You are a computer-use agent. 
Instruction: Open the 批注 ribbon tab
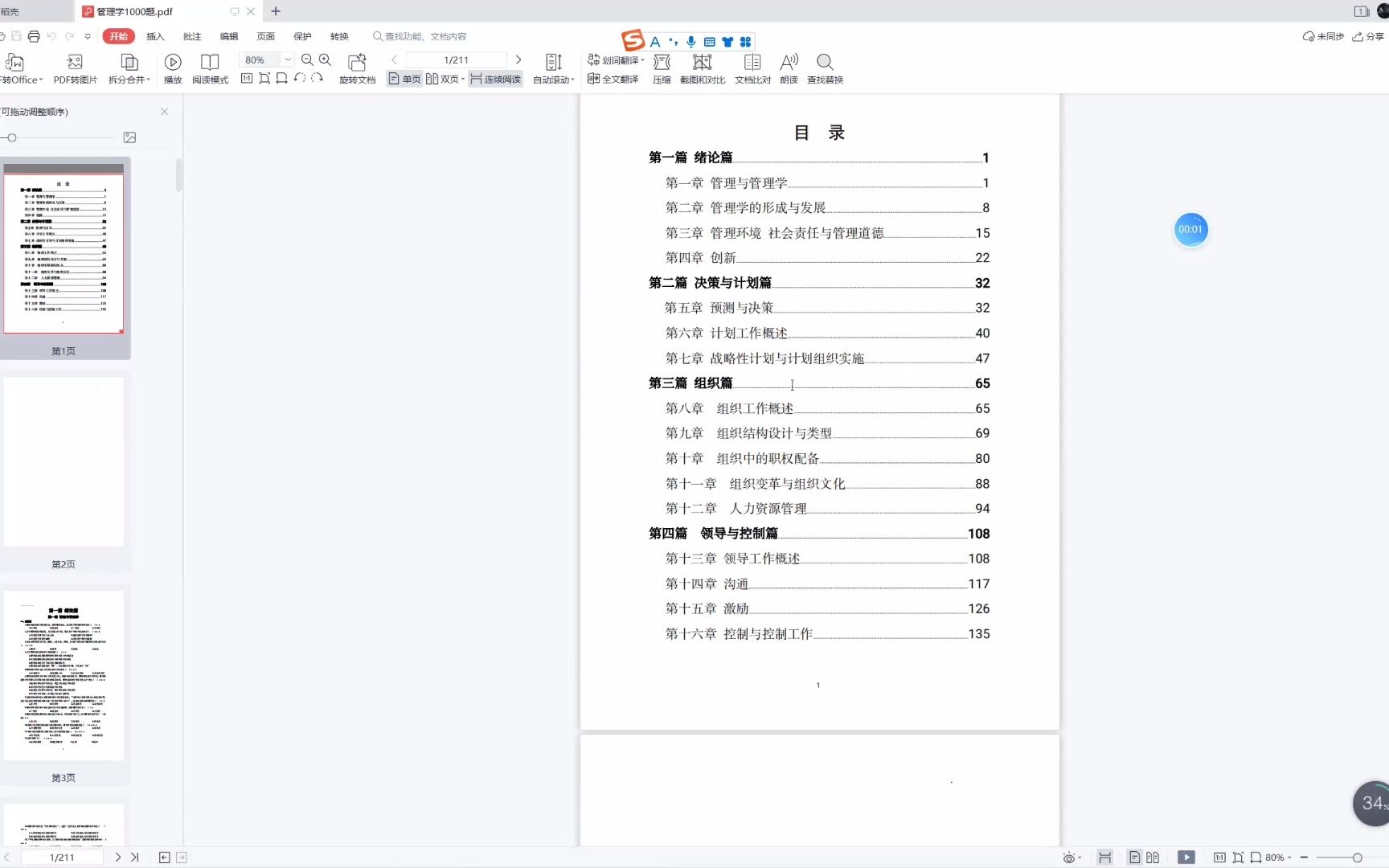pos(192,36)
